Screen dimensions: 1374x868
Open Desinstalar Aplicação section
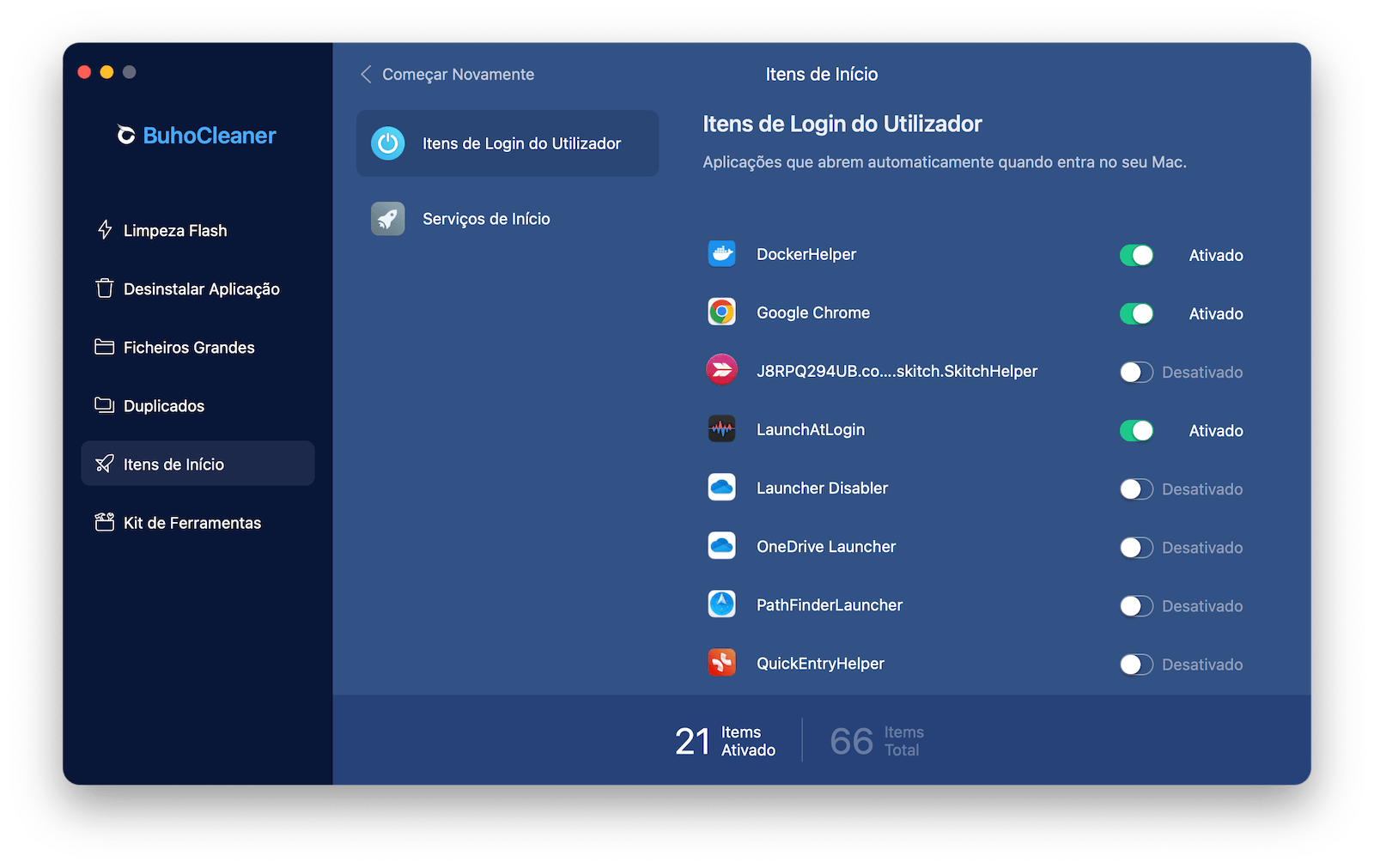(198, 288)
